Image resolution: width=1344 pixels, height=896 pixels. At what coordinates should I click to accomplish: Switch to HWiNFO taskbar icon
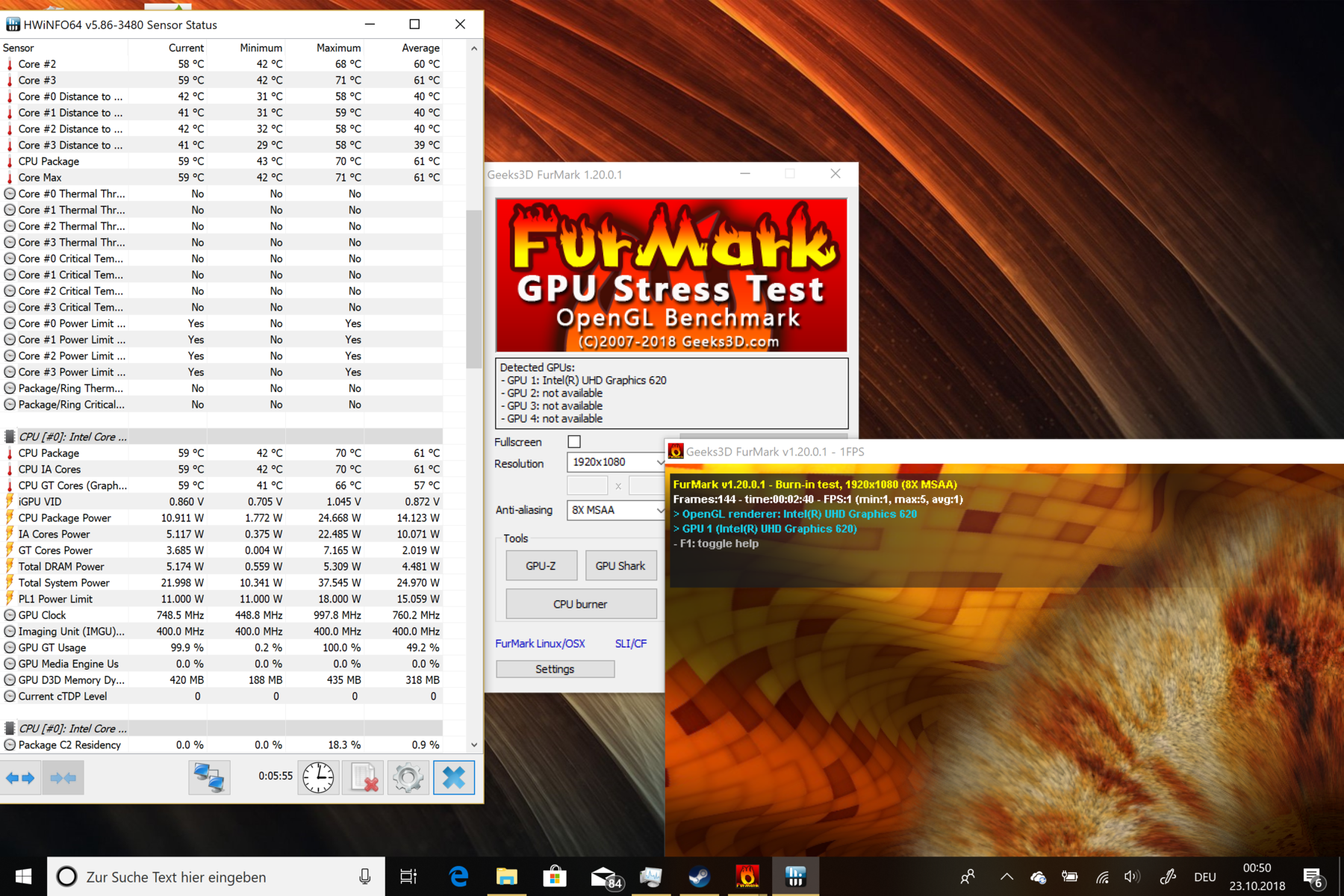795,877
